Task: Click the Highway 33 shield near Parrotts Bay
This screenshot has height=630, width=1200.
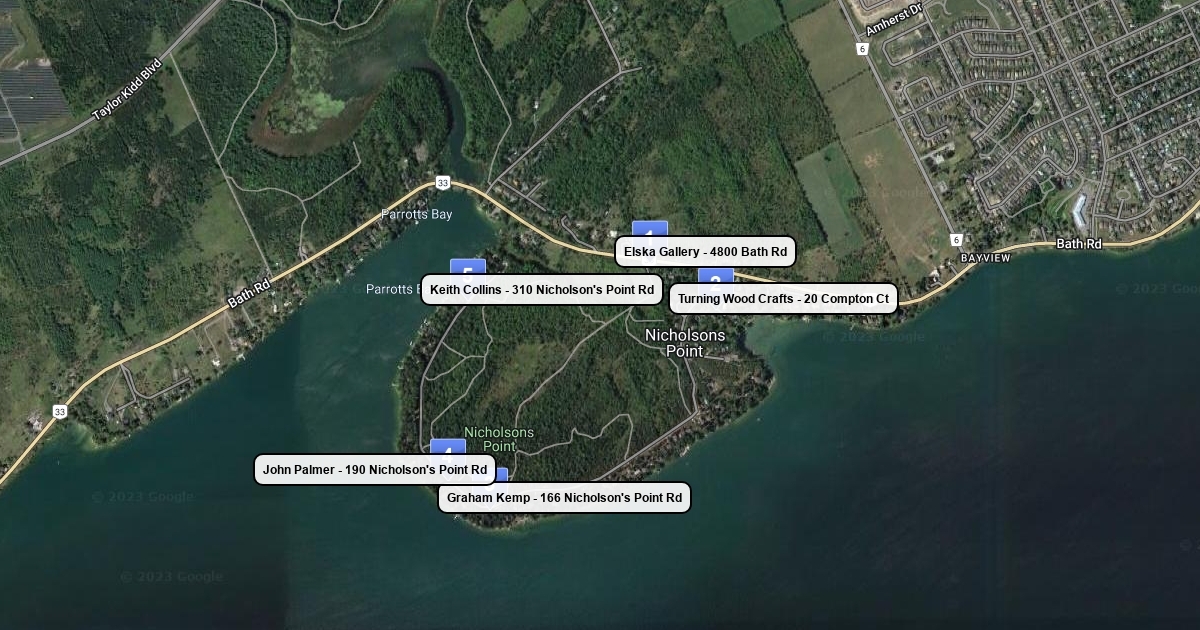Action: point(442,183)
